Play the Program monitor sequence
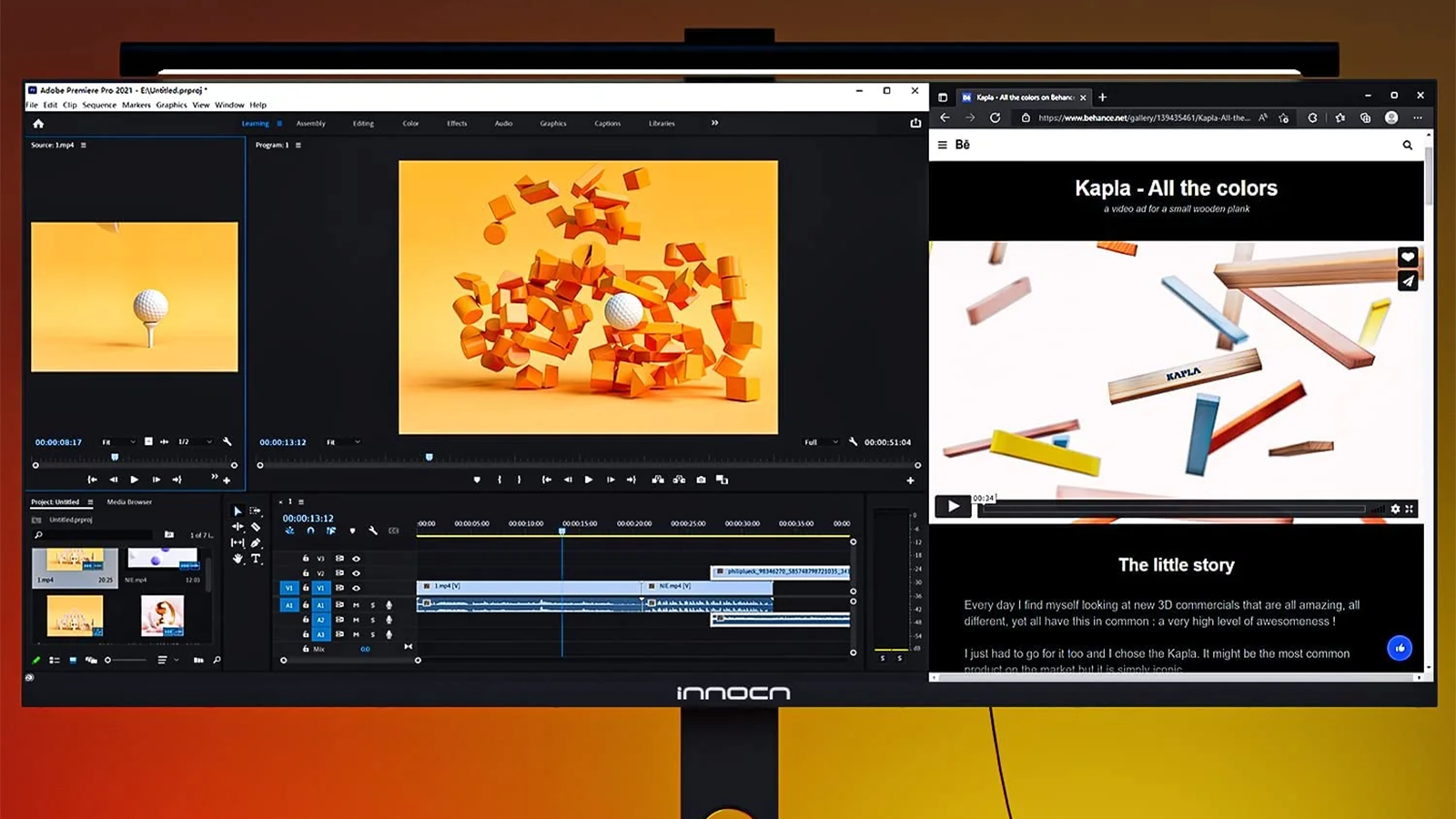This screenshot has width=1456, height=819. click(x=589, y=480)
